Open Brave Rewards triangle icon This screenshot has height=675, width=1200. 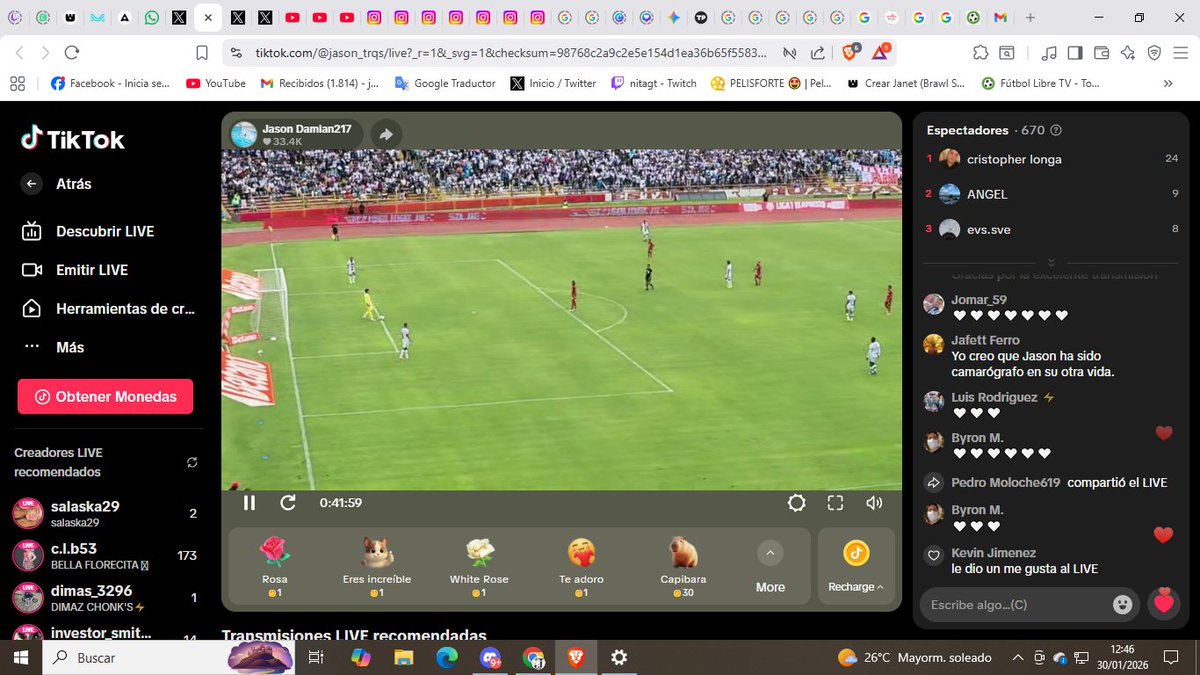point(881,53)
